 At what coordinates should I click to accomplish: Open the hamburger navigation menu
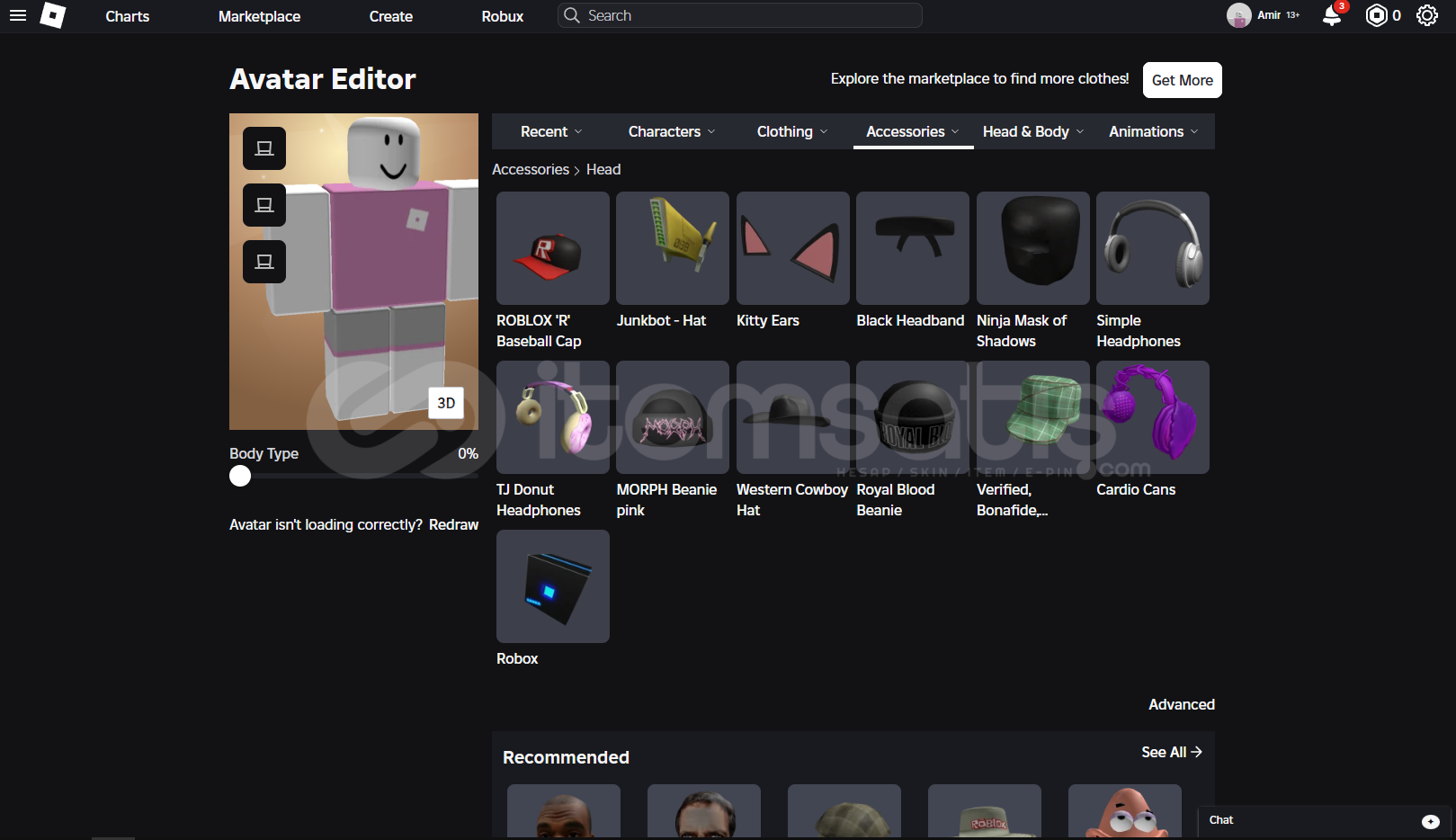point(18,15)
